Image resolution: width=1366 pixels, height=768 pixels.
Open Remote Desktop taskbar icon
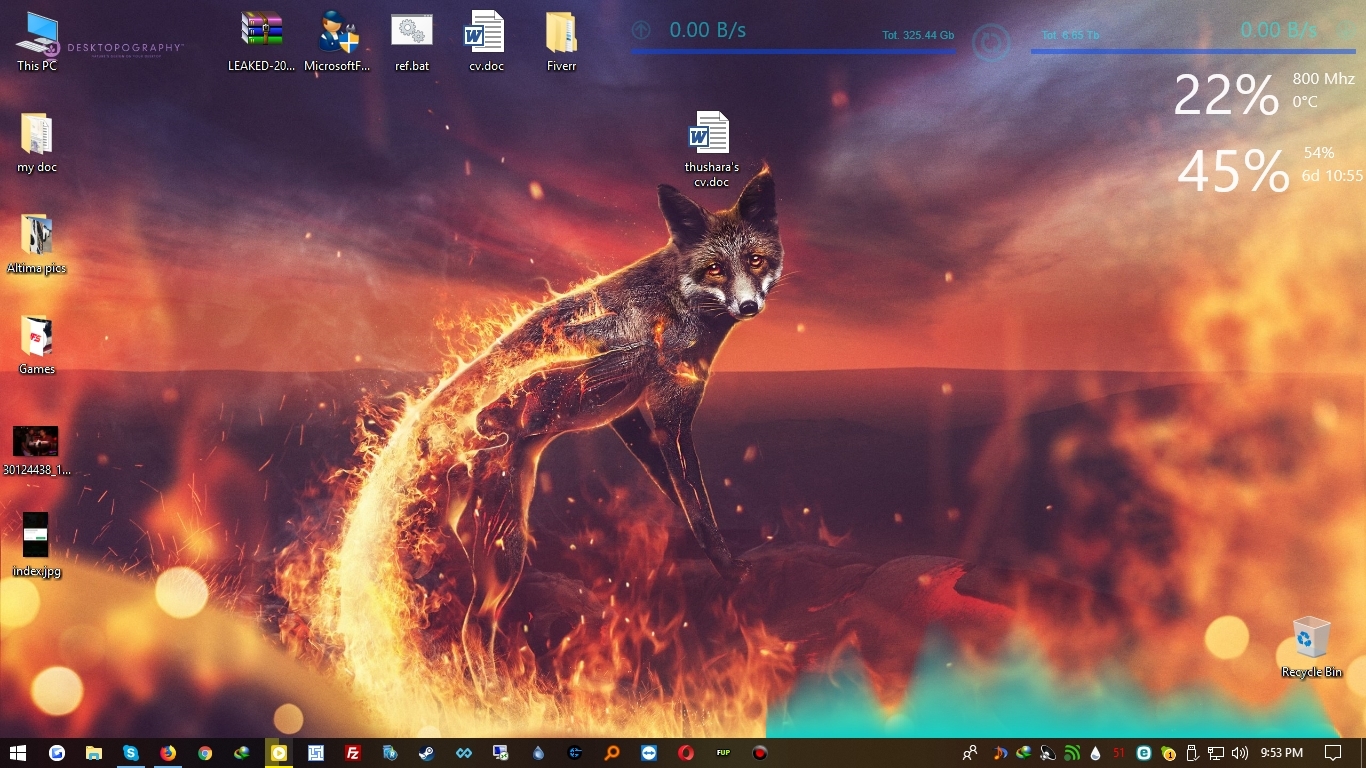pos(500,753)
